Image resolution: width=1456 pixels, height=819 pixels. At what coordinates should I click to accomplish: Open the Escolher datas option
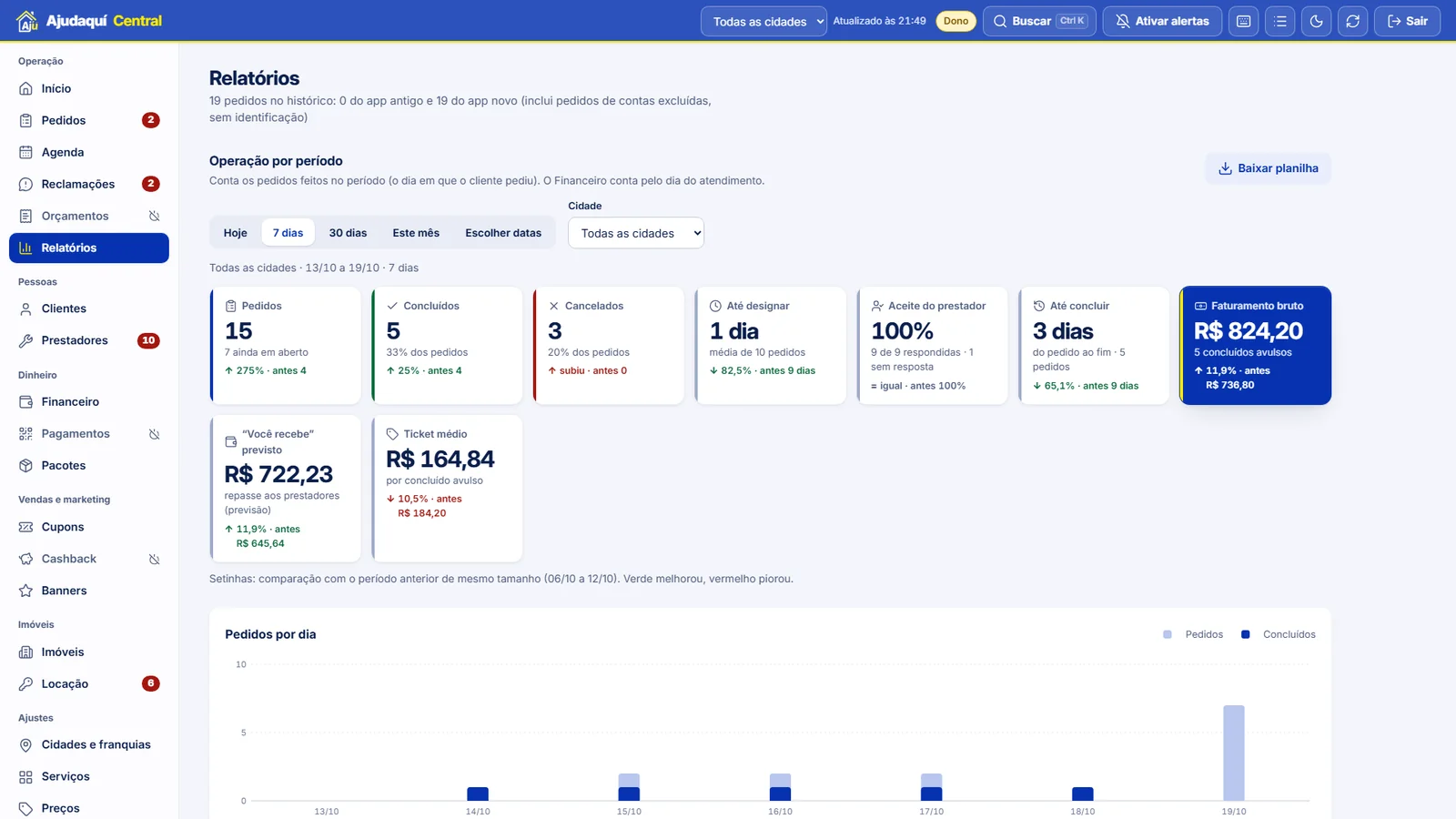[503, 233]
